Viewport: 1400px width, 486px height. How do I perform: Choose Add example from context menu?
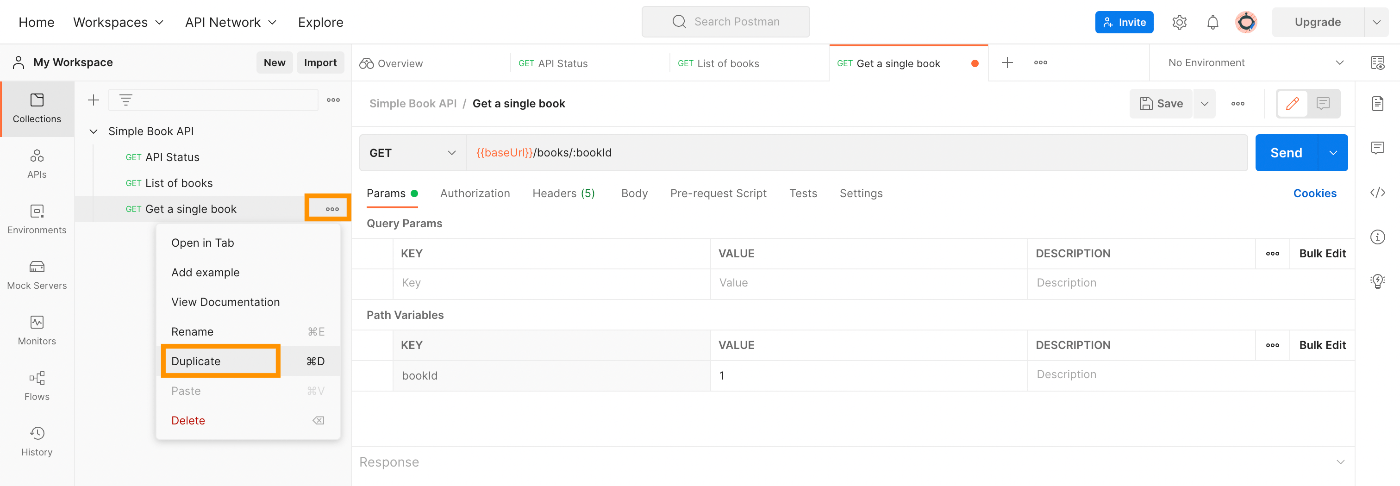(x=248, y=272)
